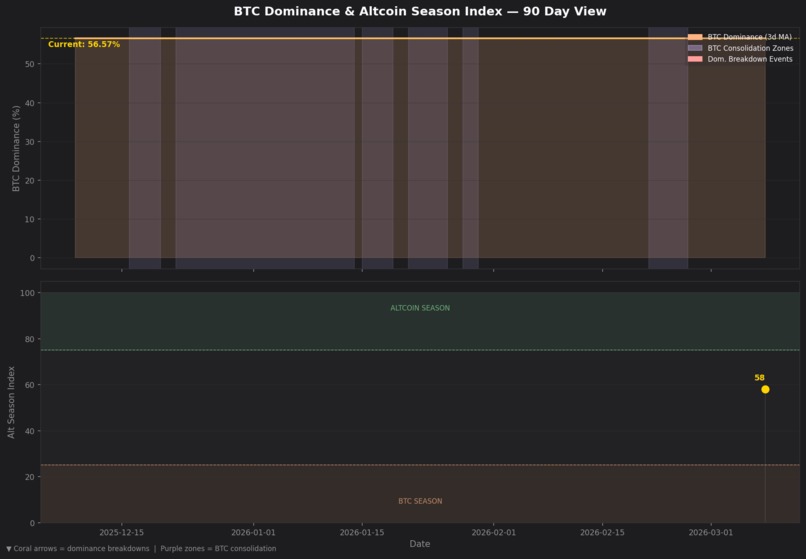Select the 'Dom. Breakdown Events' legend label

click(x=750, y=59)
